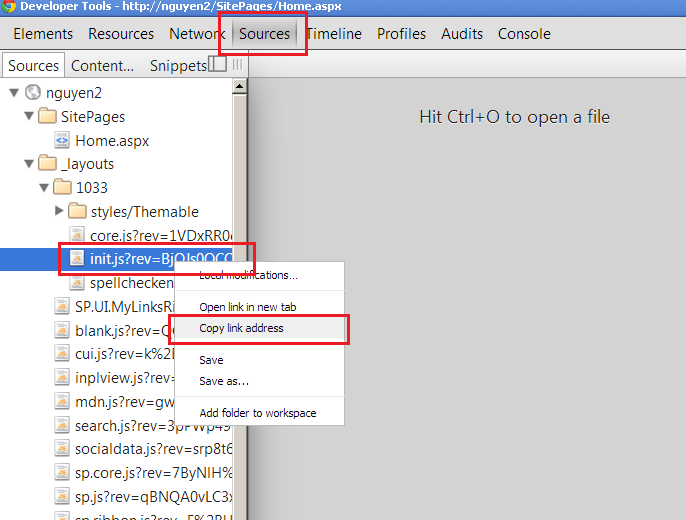Toggle the navigator panel hide button

217,65
